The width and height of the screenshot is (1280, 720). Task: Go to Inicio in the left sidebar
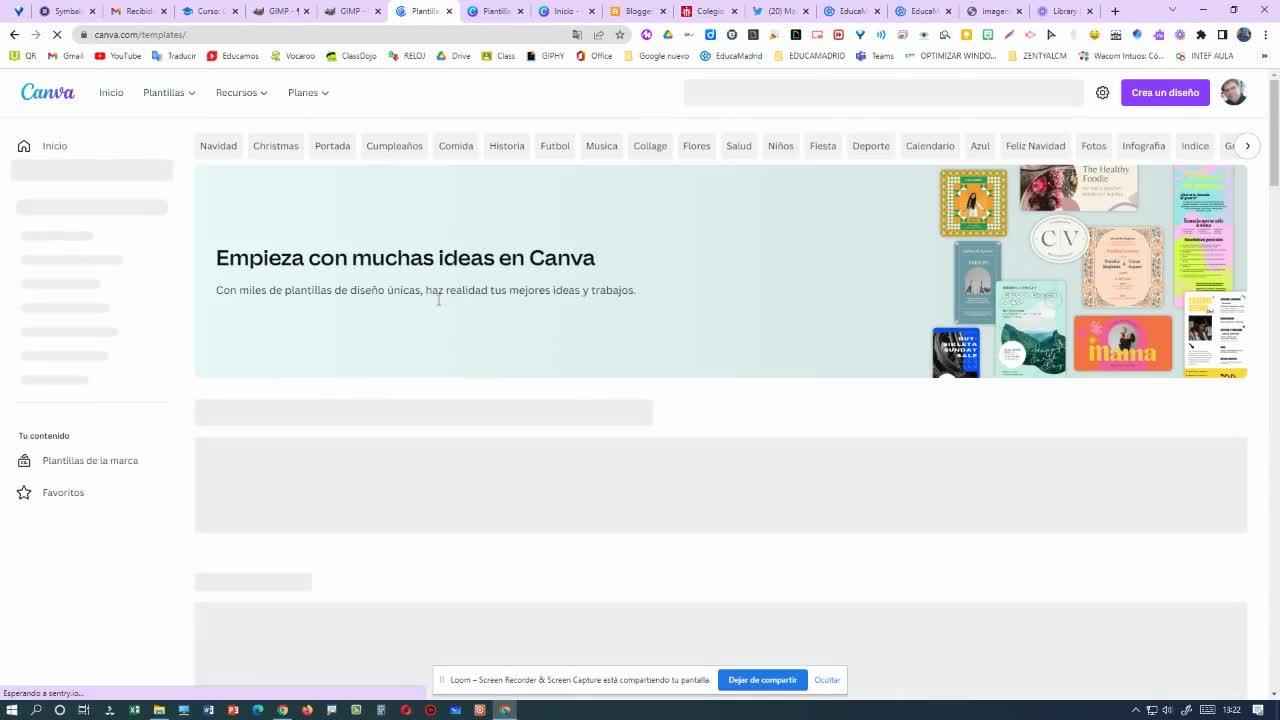tap(55, 146)
